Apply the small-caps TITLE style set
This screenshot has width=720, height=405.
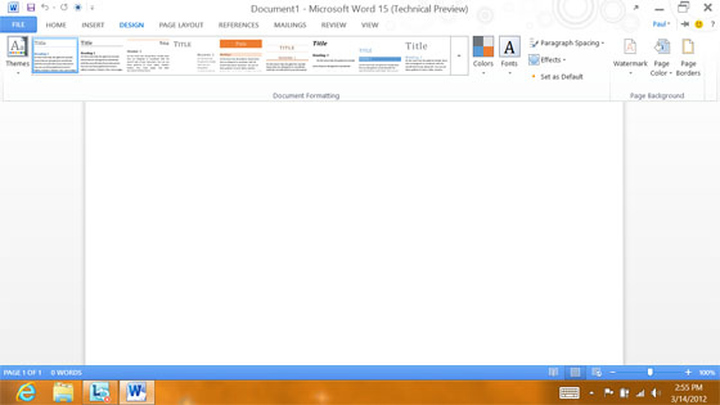tap(194, 56)
